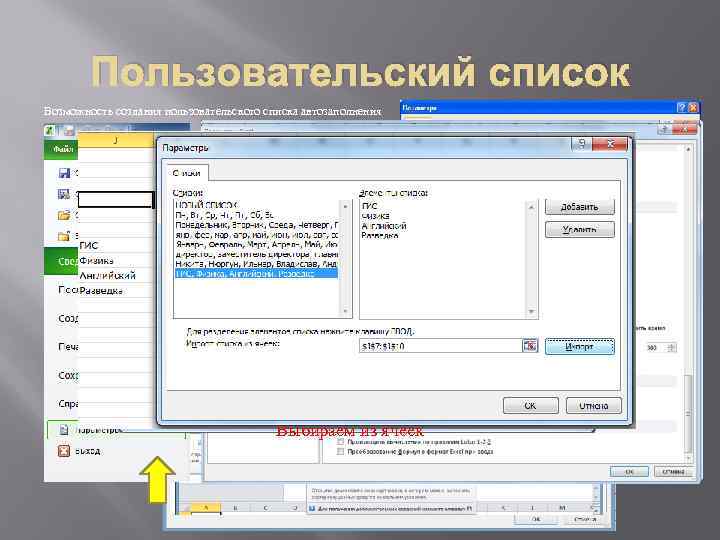Click Английский in the Элементы списка box
The height and width of the screenshot is (540, 720).
click(x=384, y=226)
